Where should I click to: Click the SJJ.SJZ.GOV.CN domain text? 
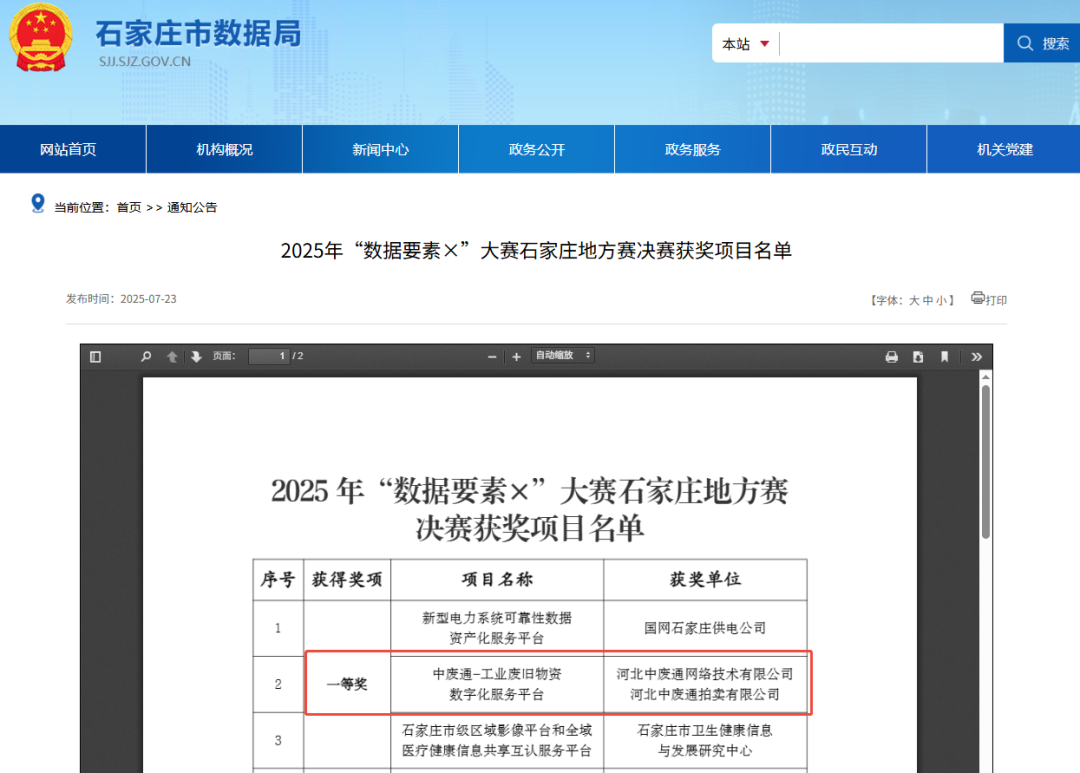(145, 61)
